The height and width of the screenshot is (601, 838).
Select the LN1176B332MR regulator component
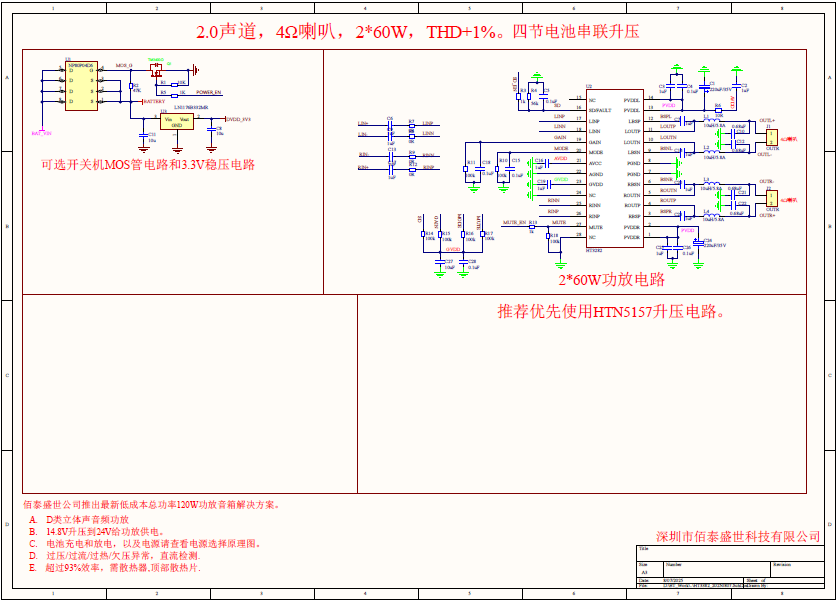pos(177,119)
